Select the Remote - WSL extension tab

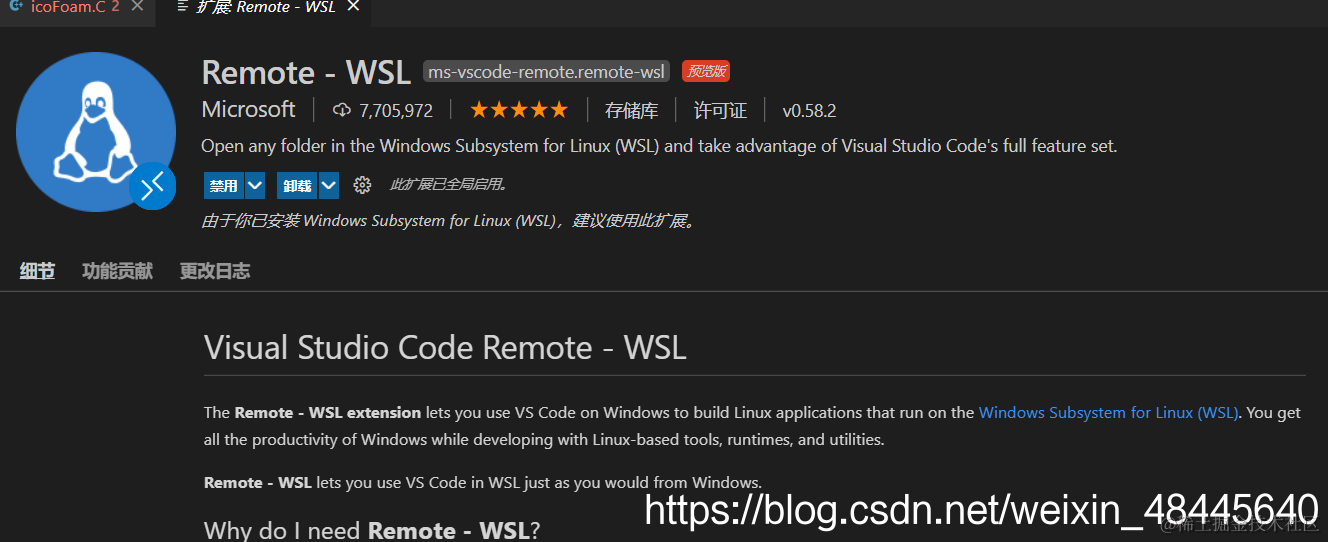click(265, 8)
